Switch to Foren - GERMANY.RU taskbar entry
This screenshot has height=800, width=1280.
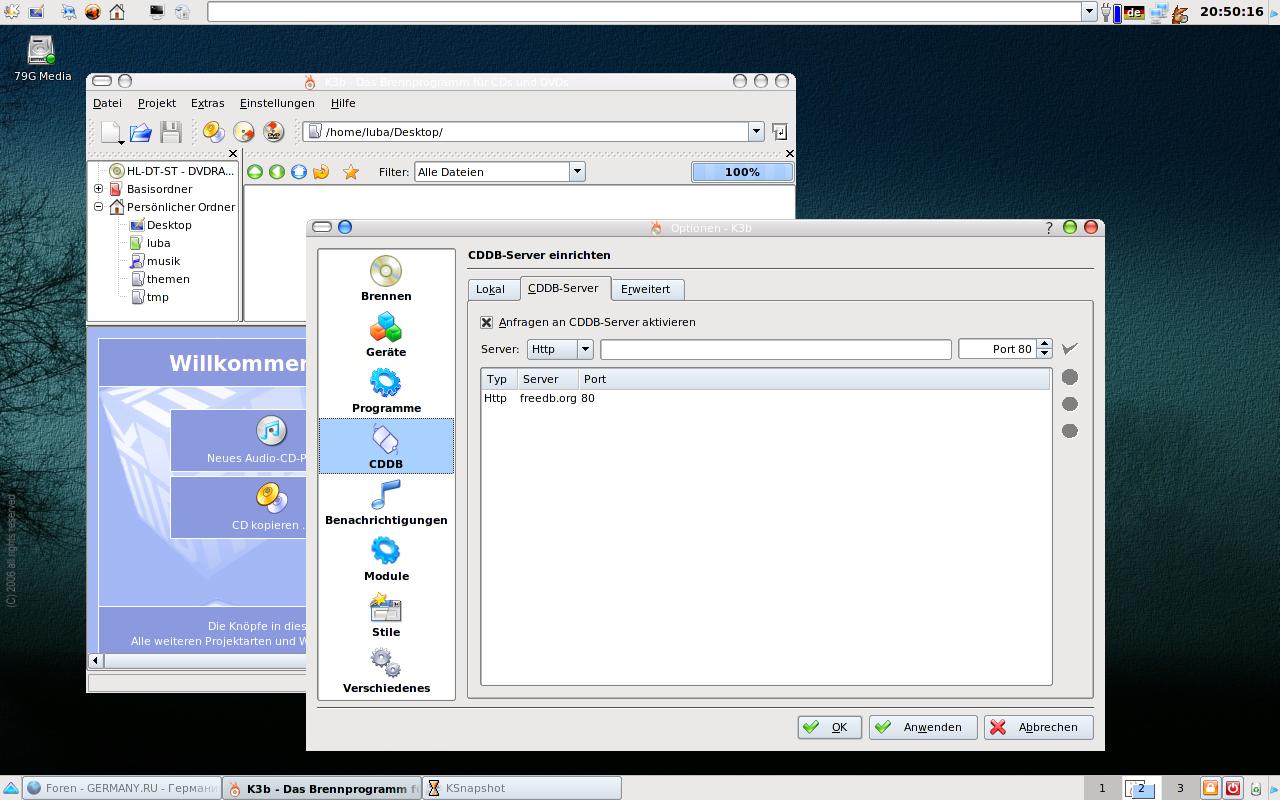(121, 788)
